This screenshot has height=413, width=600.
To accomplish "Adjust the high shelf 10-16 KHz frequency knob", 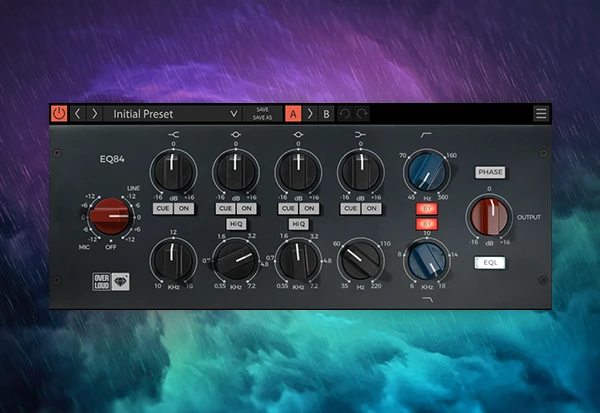I will coord(173,260).
